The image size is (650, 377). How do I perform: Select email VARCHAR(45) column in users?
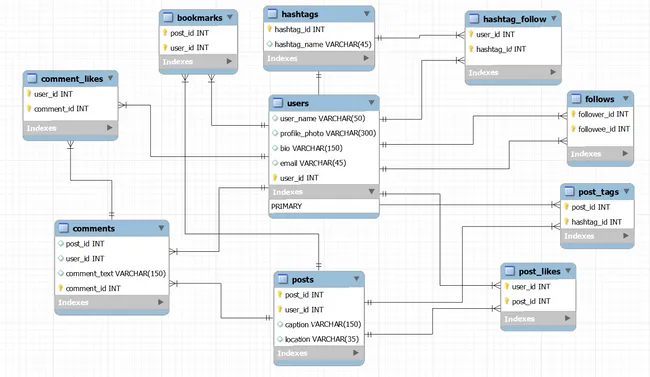(324, 163)
